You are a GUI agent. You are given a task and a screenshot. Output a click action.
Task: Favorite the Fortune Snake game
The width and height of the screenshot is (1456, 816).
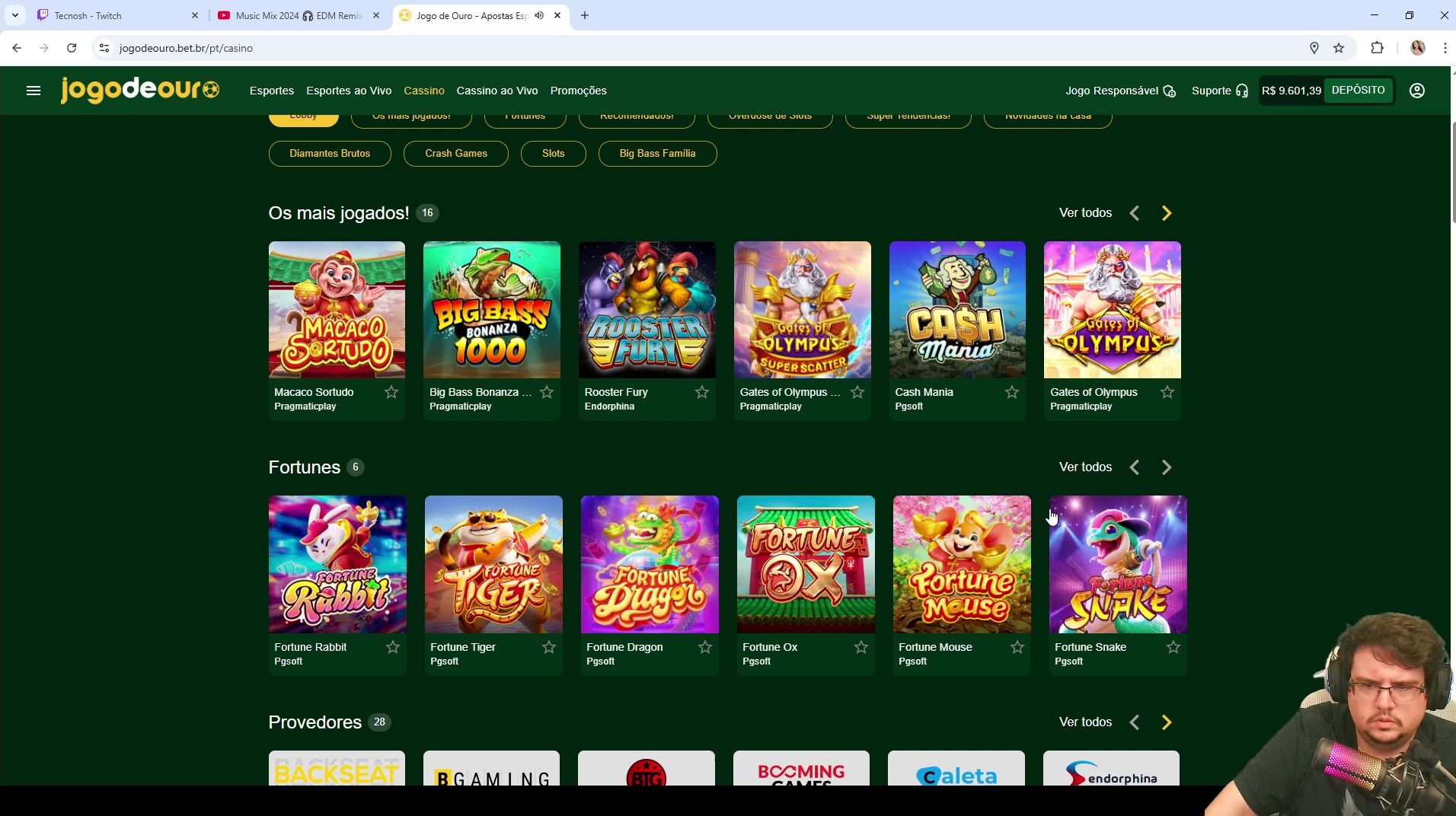[1173, 647]
